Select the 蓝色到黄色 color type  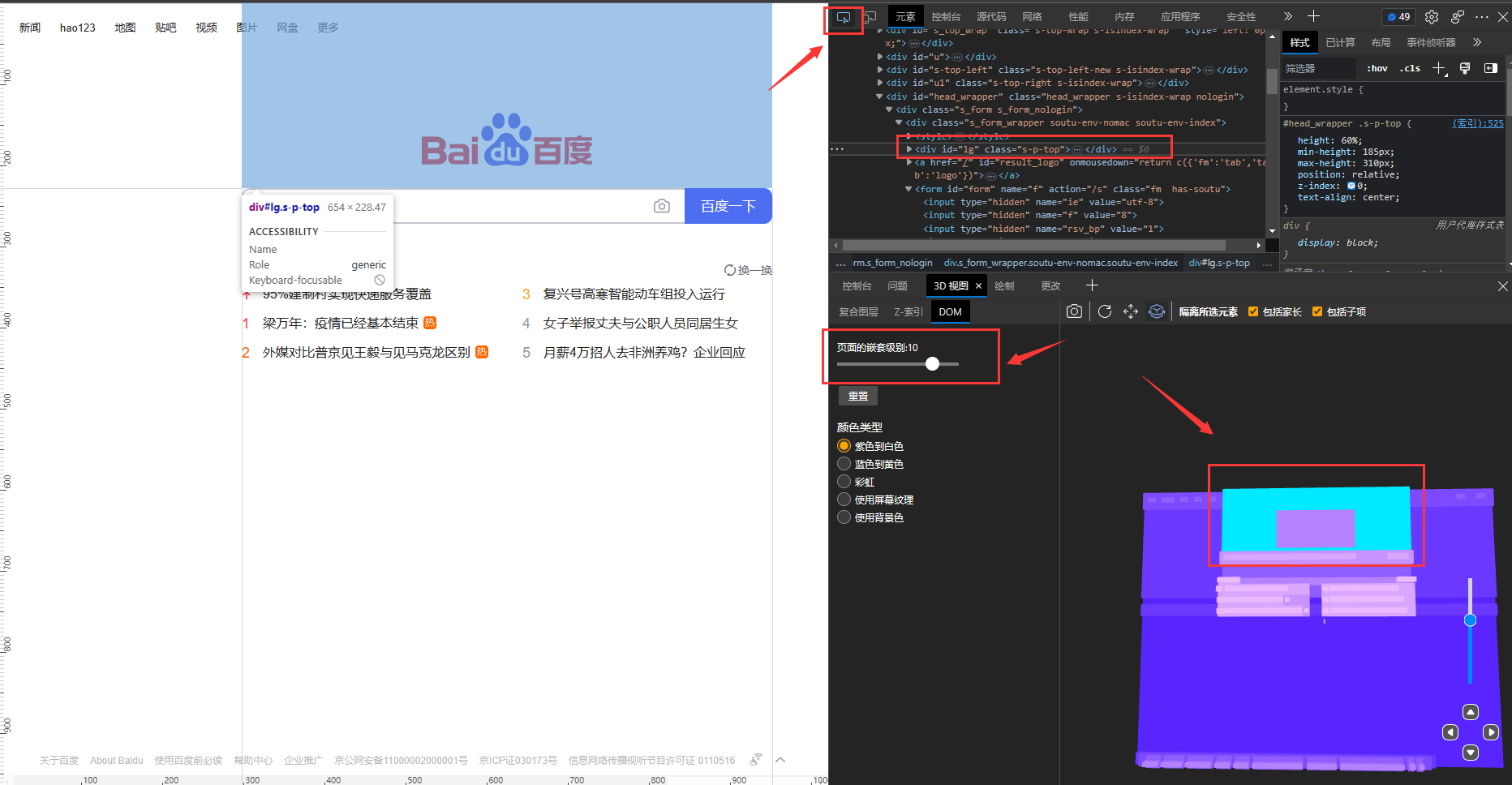(844, 464)
